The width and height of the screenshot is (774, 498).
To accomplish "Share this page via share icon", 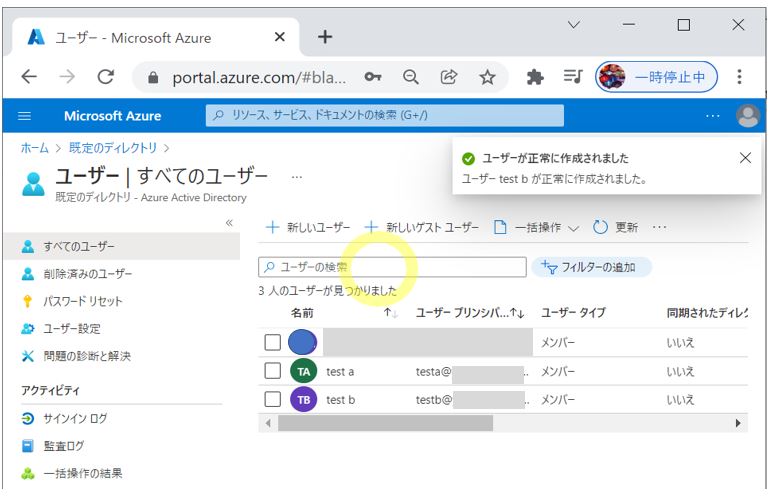I will pyautogui.click(x=448, y=77).
